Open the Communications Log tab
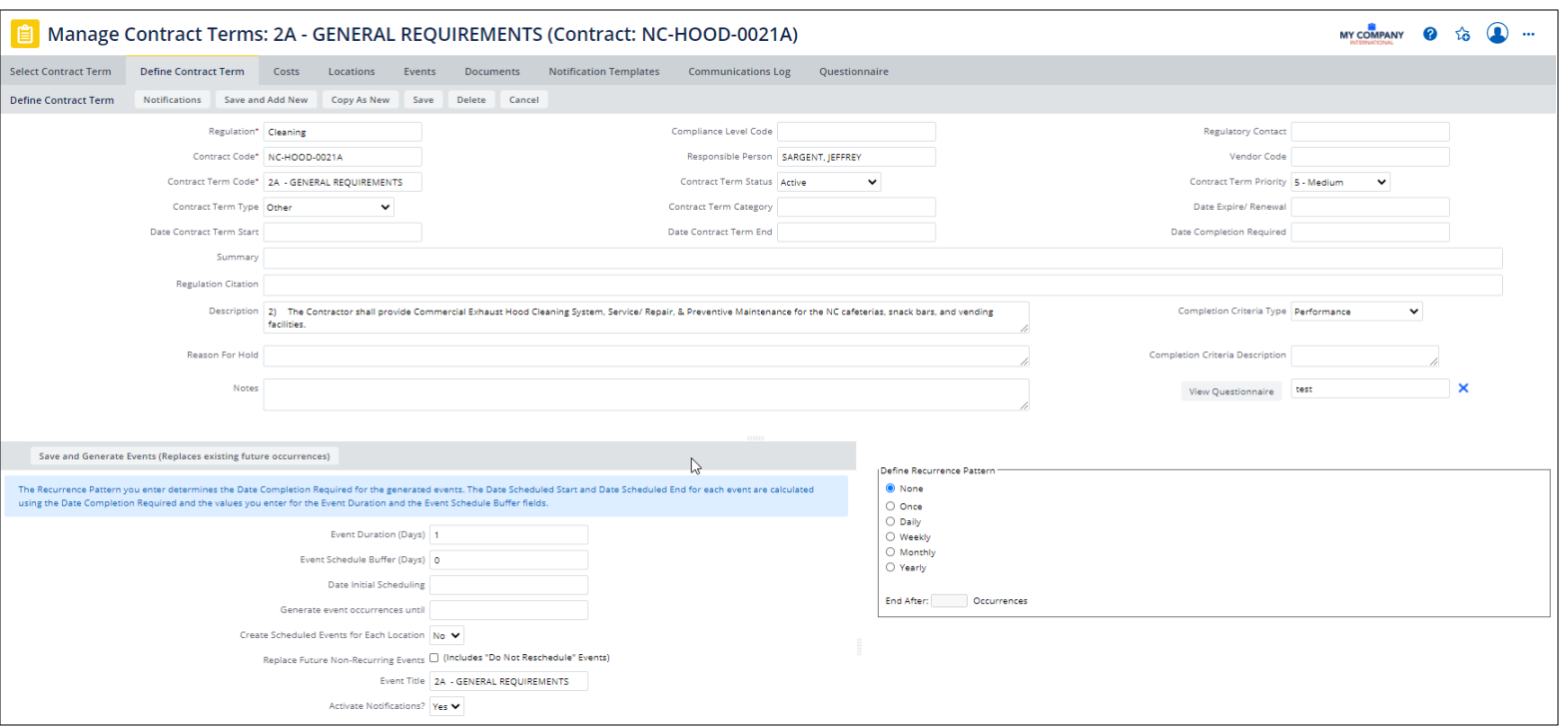The image size is (1568, 727). tap(739, 72)
